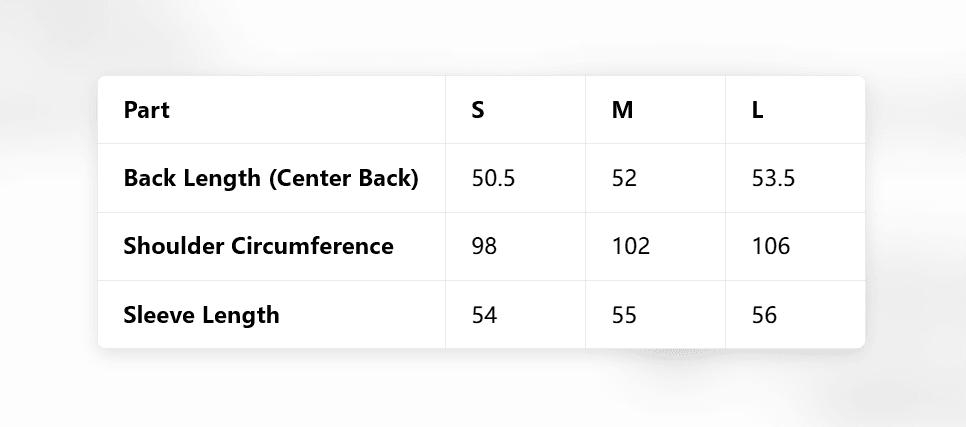This screenshot has width=966, height=427.
Task: Select the L size column header
Action: tap(758, 110)
